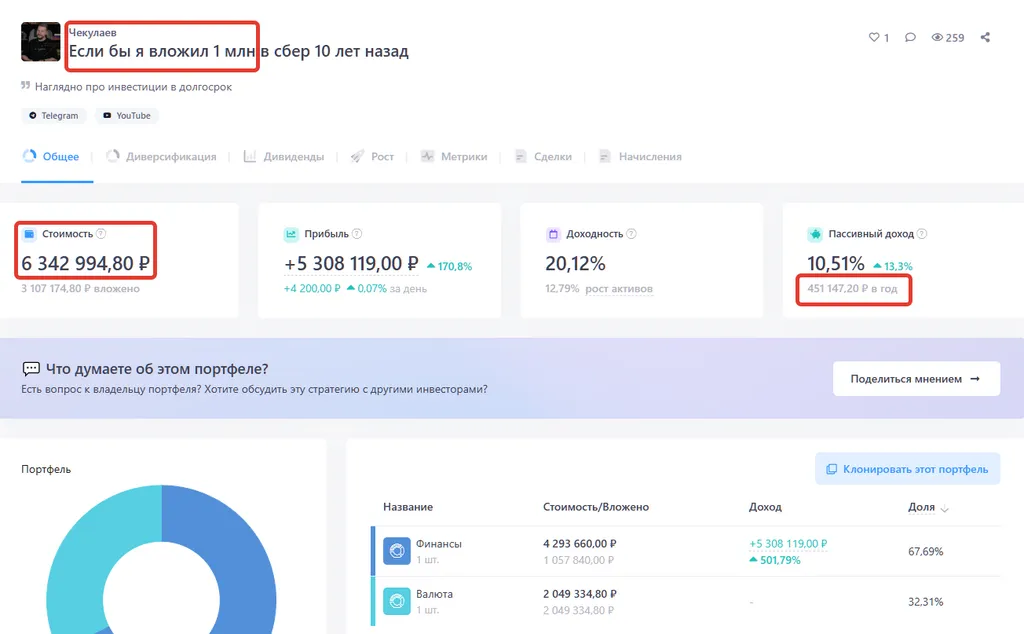
Task: Click the heart like icon
Action: (873, 38)
